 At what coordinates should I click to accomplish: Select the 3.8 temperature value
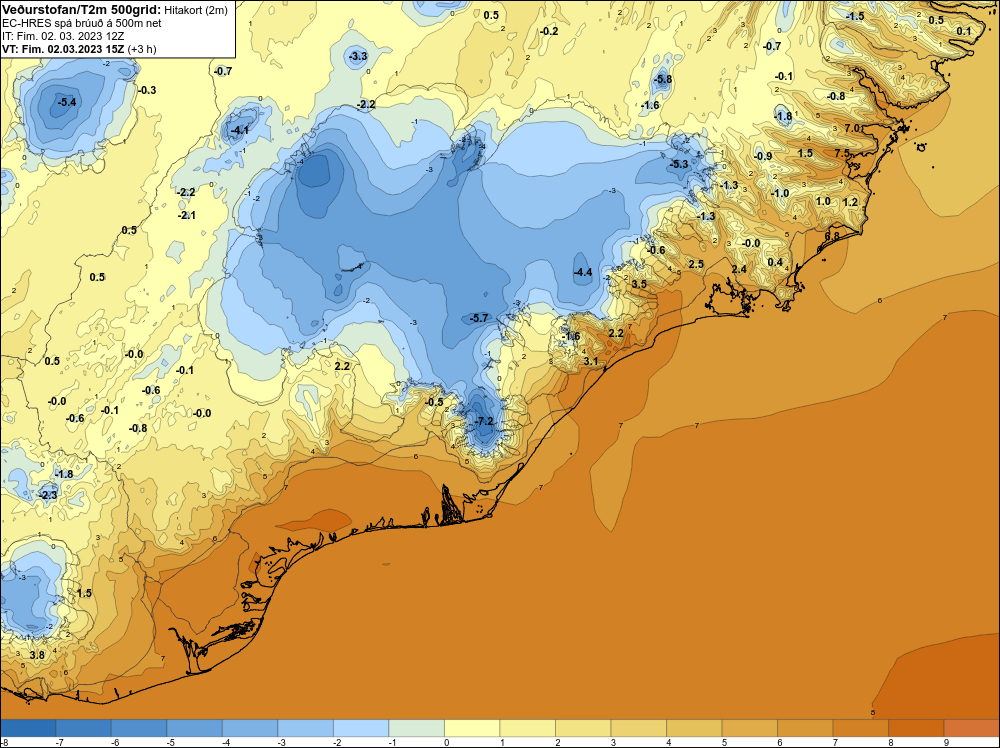pyautogui.click(x=37, y=655)
